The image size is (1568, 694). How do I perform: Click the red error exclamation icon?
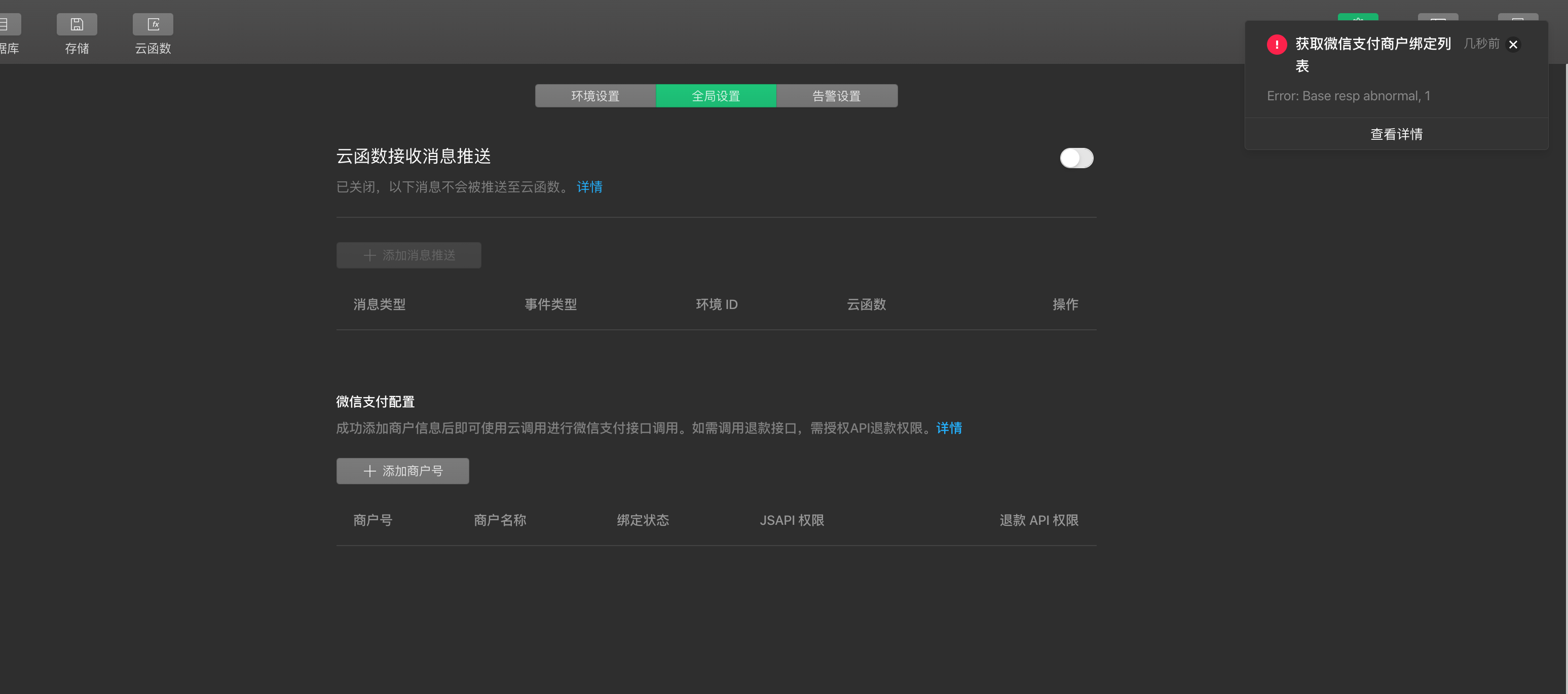[1277, 45]
